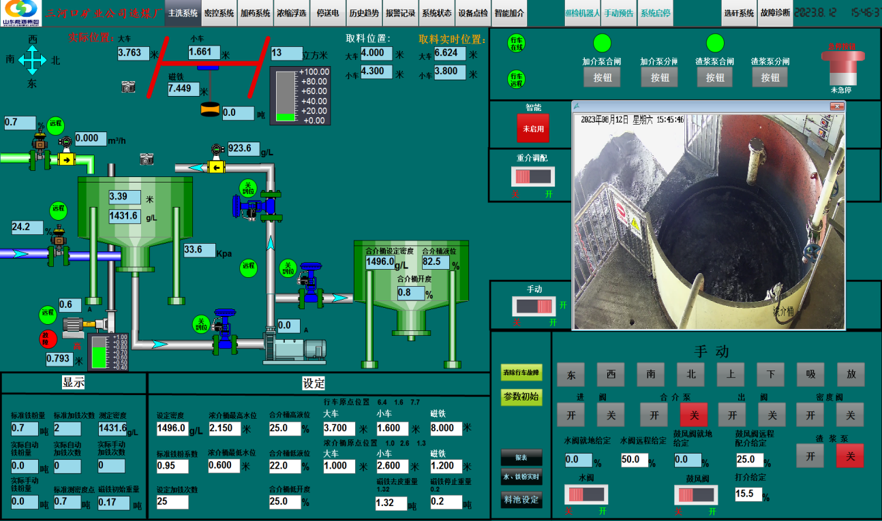Click the four-way direction arrows compass icon

pos(32,61)
